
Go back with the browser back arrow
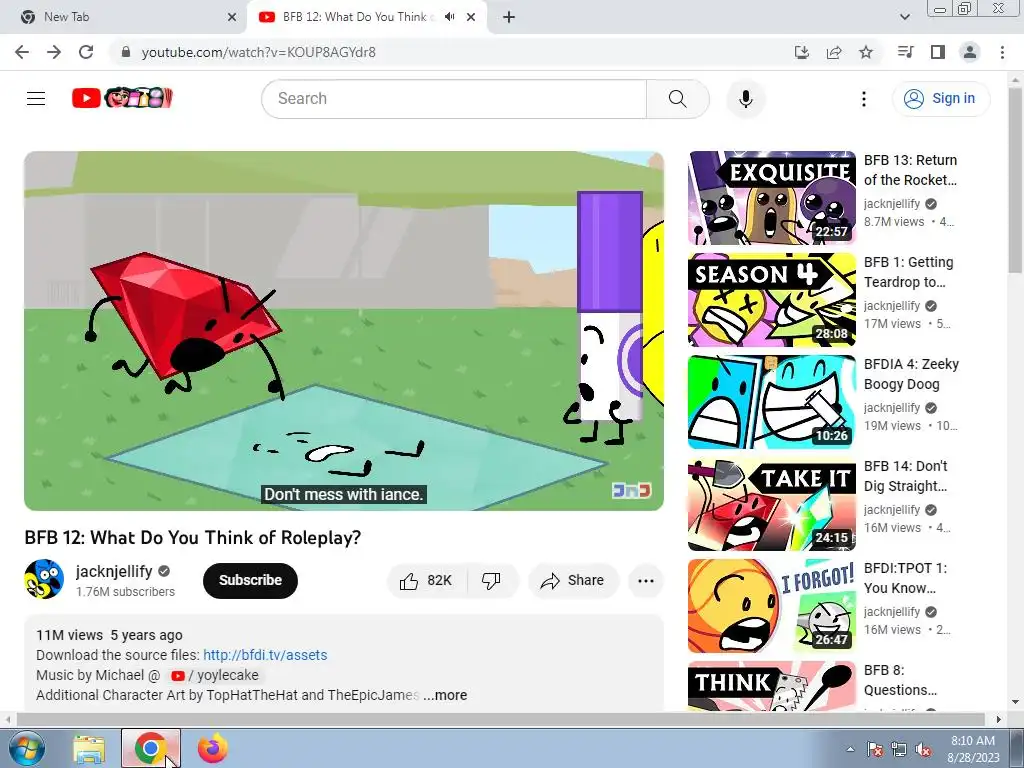tap(22, 52)
